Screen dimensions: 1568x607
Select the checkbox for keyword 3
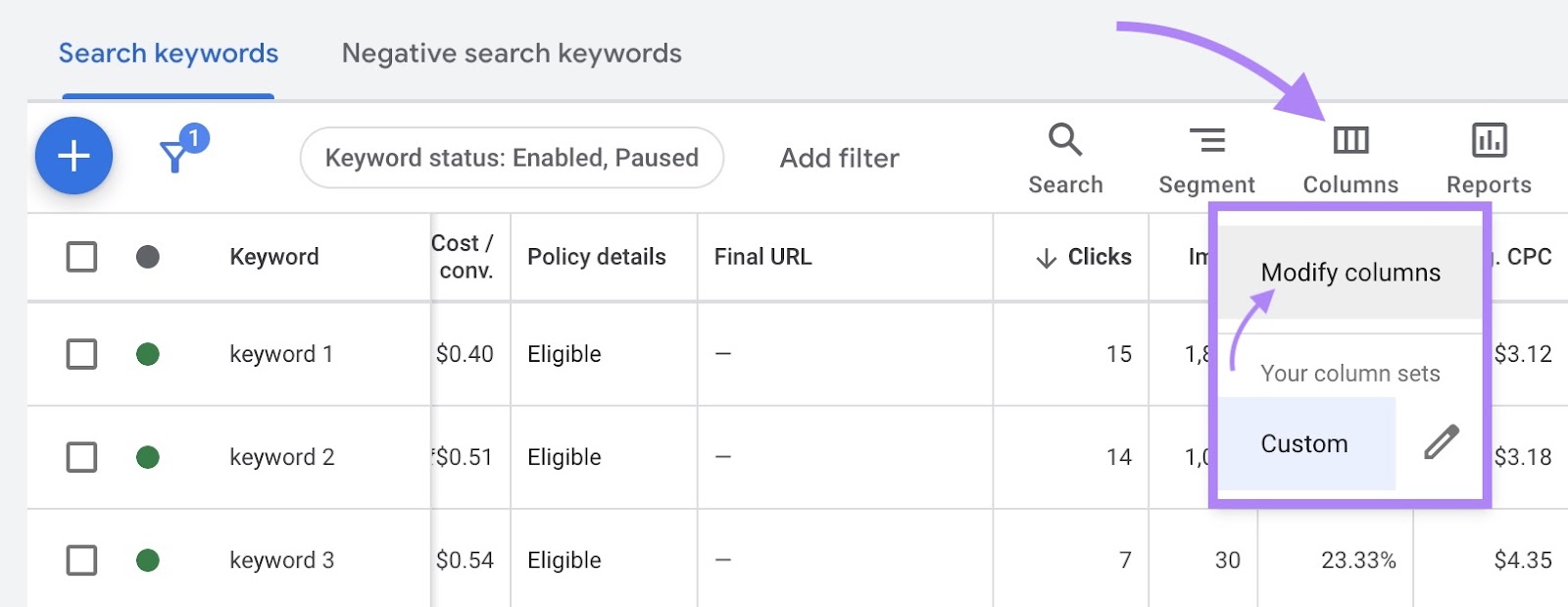point(81,560)
